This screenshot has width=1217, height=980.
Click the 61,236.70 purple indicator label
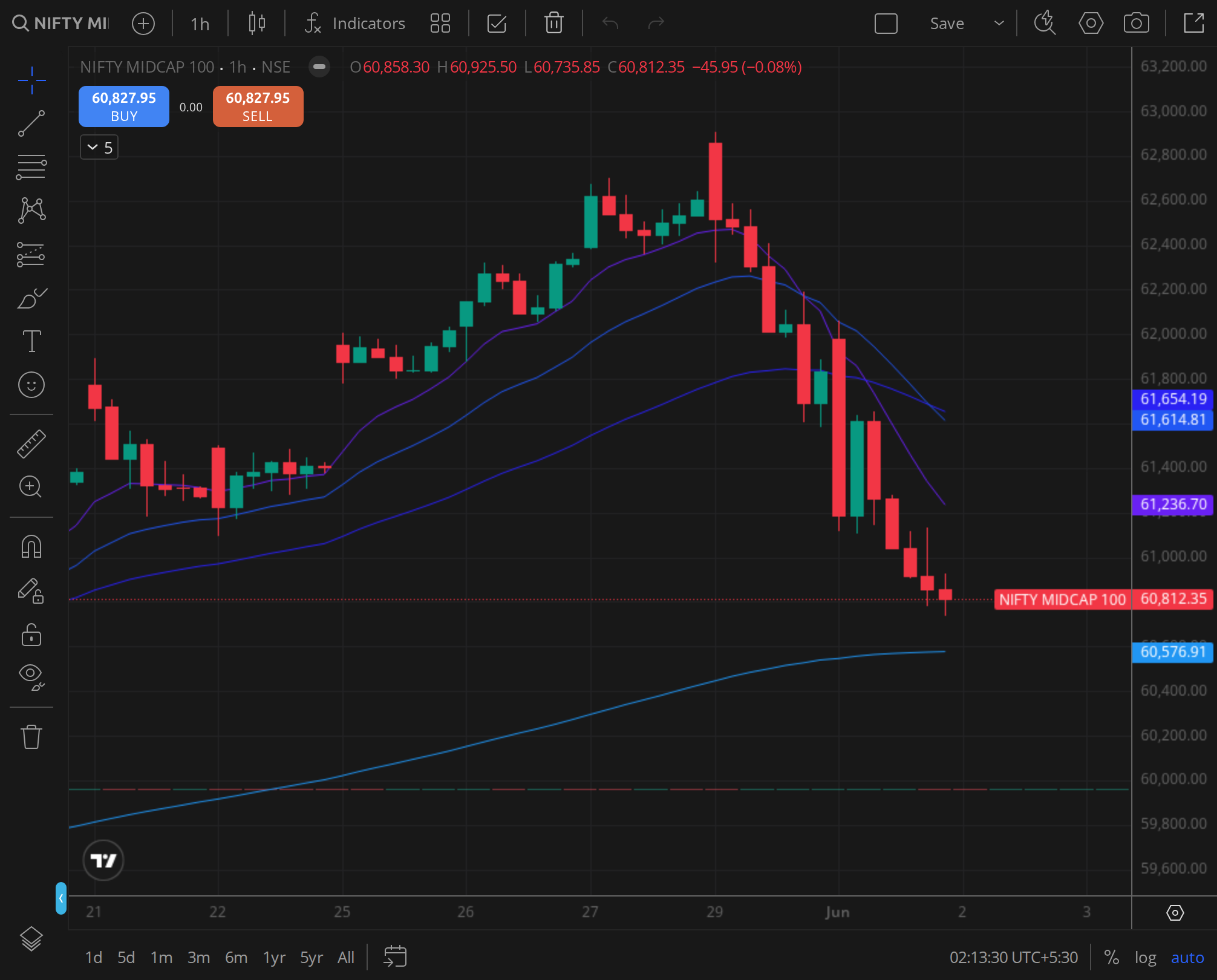tap(1173, 504)
